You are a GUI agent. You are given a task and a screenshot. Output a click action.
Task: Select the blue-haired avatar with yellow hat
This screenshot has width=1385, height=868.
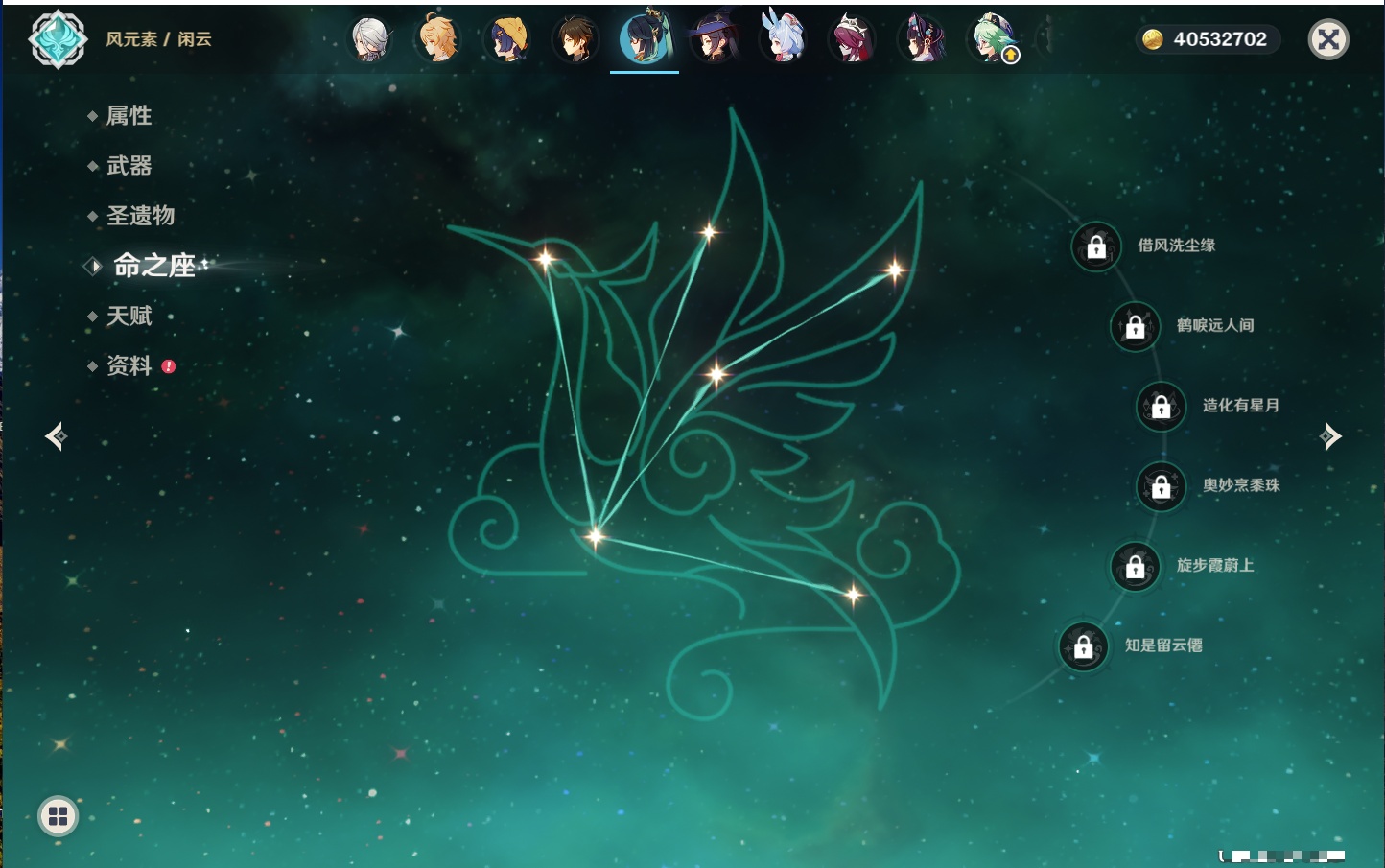[507, 39]
